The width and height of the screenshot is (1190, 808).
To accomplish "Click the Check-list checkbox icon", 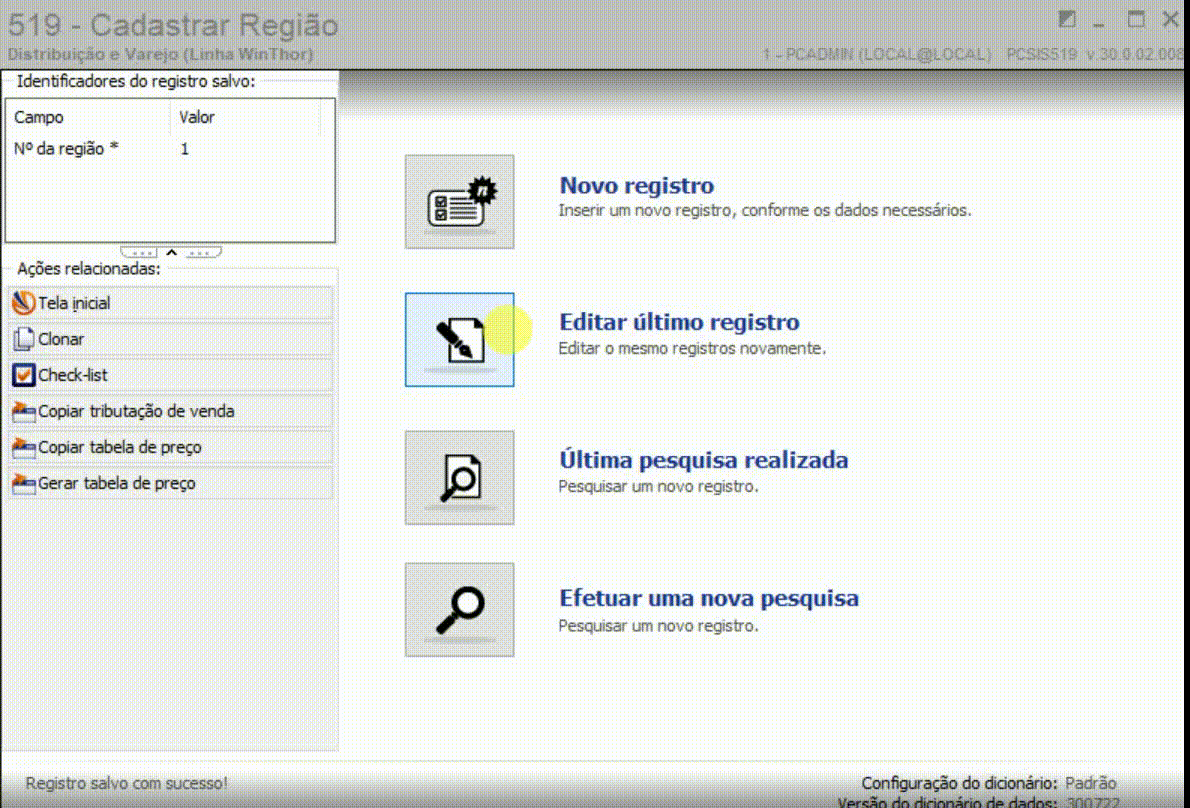I will [x=24, y=375].
